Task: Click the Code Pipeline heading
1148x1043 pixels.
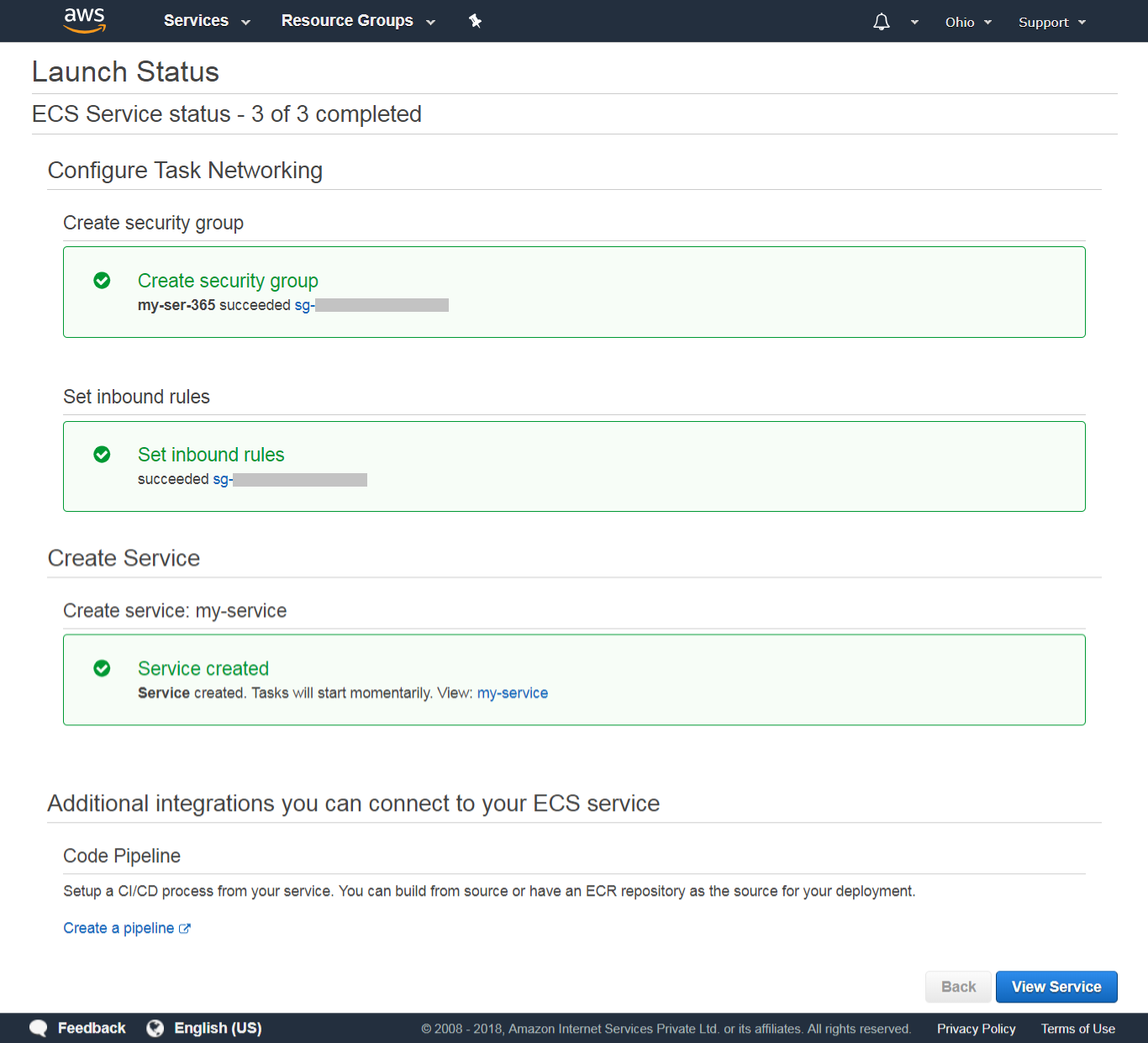Action: [x=122, y=856]
